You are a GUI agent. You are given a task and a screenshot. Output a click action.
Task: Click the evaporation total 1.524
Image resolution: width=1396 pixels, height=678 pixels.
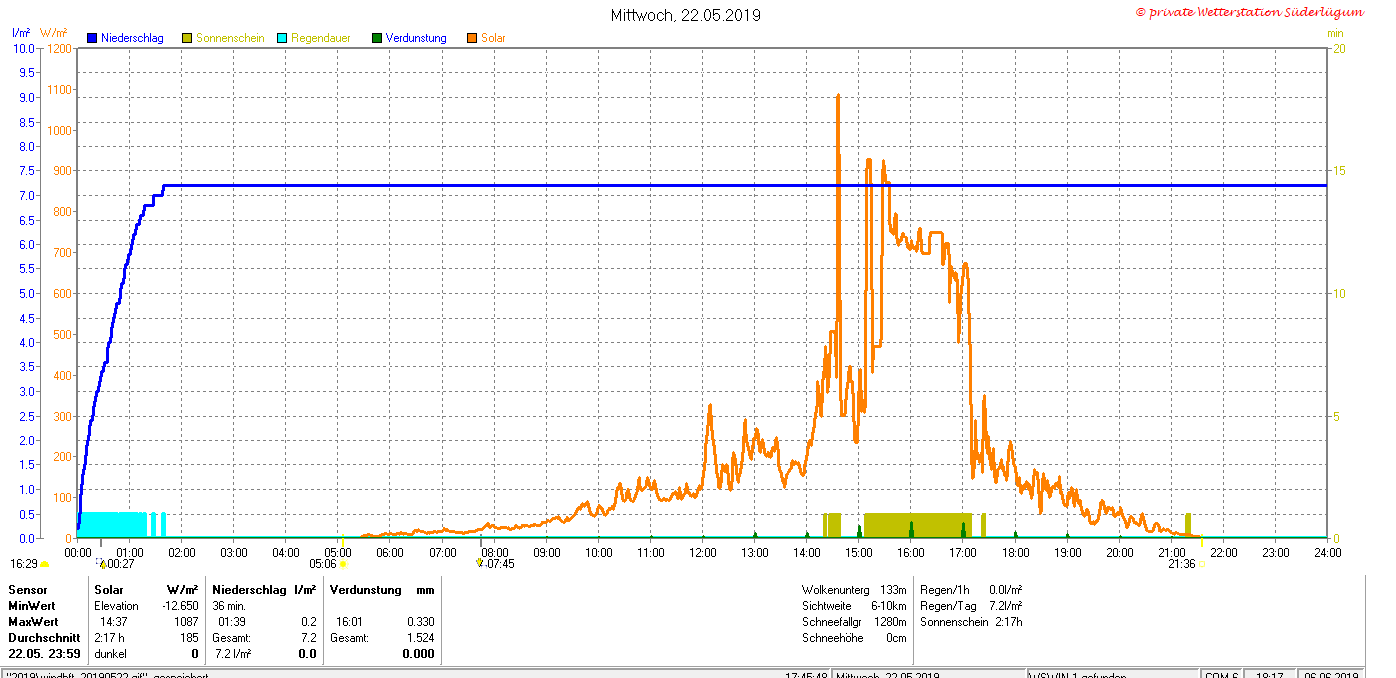point(421,638)
